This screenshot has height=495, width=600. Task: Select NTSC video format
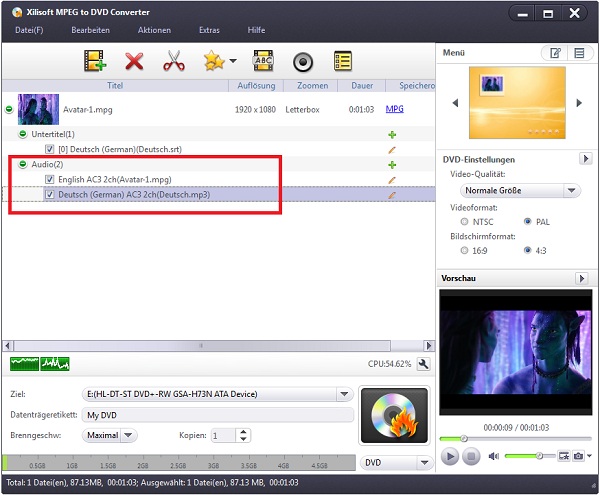pos(464,221)
